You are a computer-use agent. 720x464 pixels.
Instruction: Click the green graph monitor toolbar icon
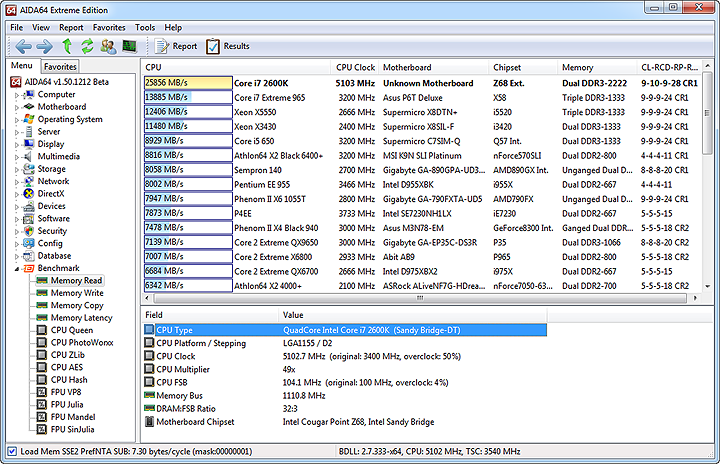coord(129,46)
